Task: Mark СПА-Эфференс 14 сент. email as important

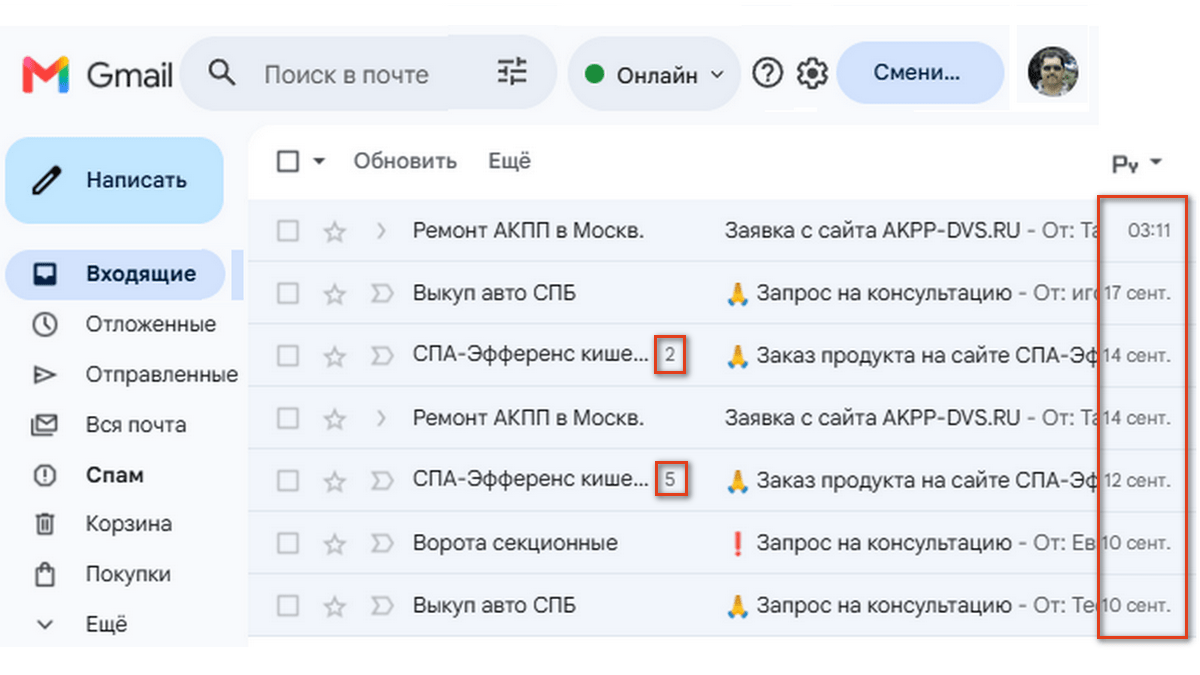Action: [381, 355]
